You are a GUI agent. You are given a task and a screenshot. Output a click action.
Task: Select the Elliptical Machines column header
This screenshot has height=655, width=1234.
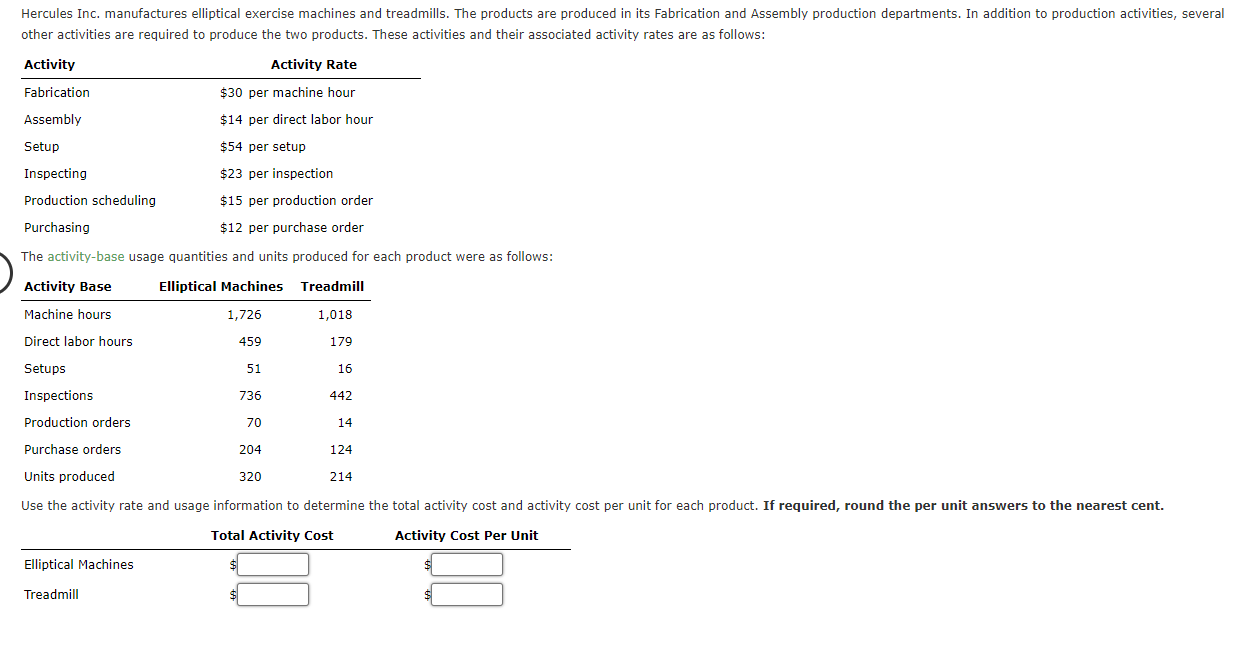pyautogui.click(x=219, y=286)
